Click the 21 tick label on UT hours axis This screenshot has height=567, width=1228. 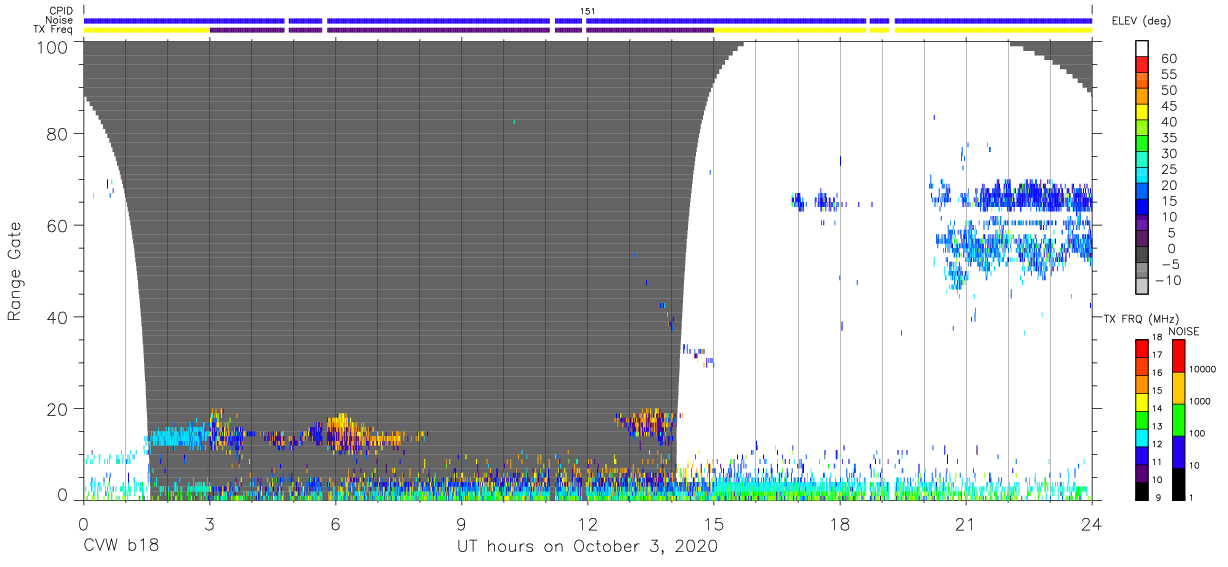click(966, 525)
